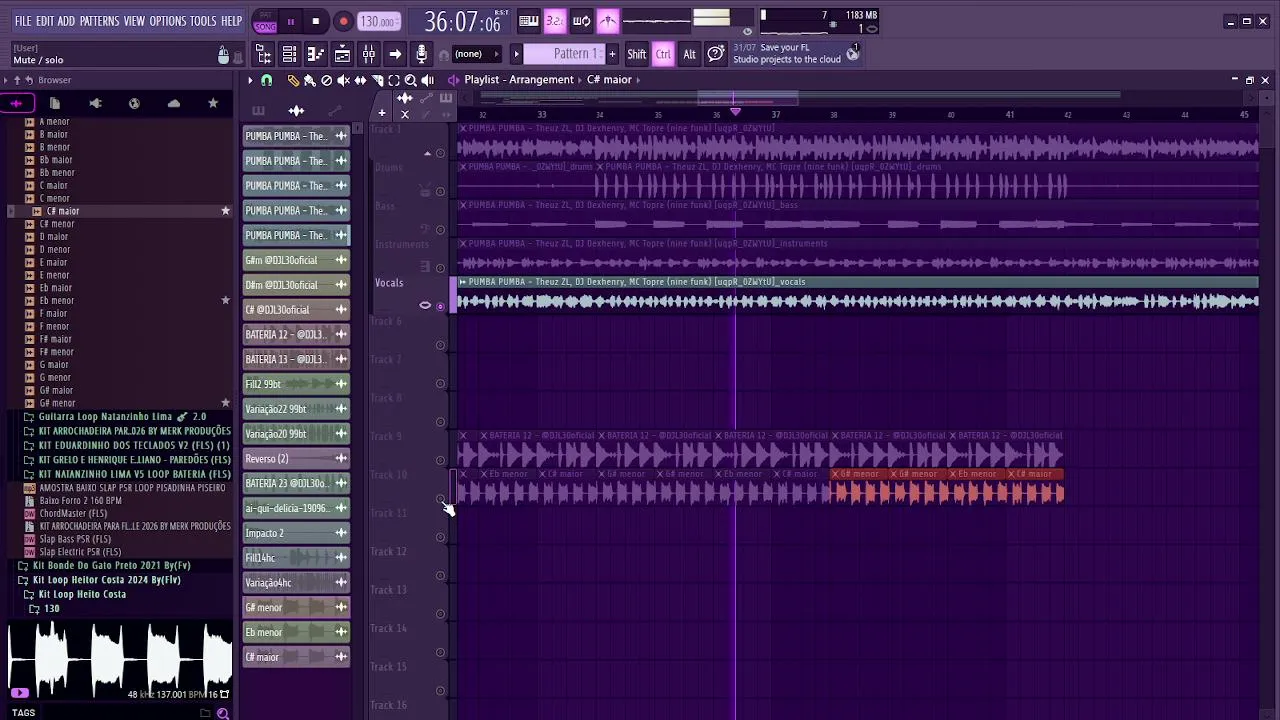
Task: Mute the Vocals track
Action: [x=440, y=306]
